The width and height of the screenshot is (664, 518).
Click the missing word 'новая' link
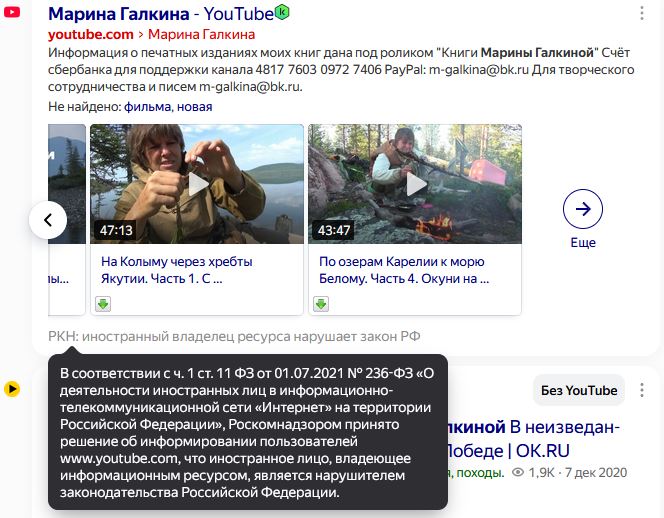coord(194,107)
